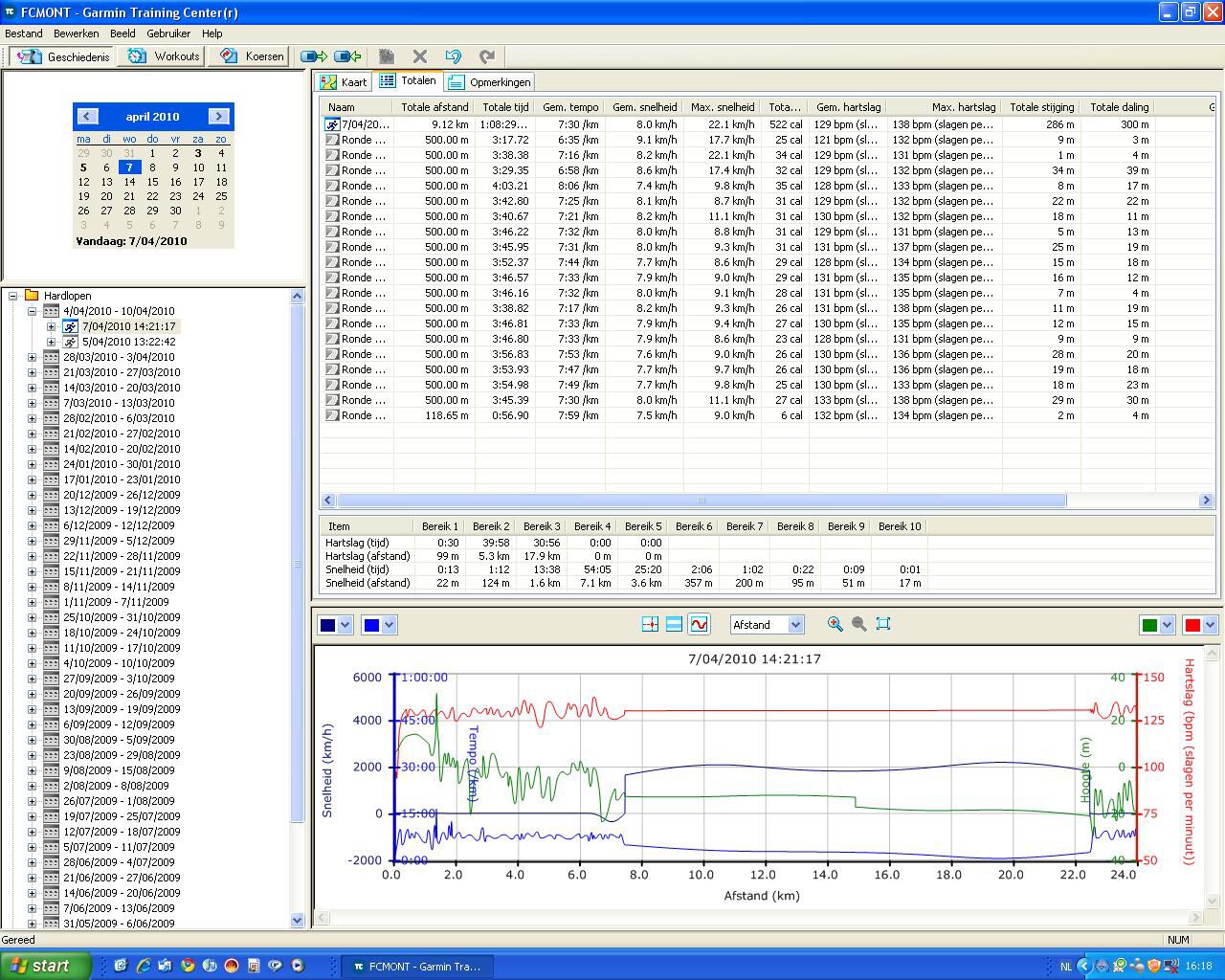This screenshot has height=980, width=1225.
Task: Click the undo arrow icon
Action: pos(453,56)
